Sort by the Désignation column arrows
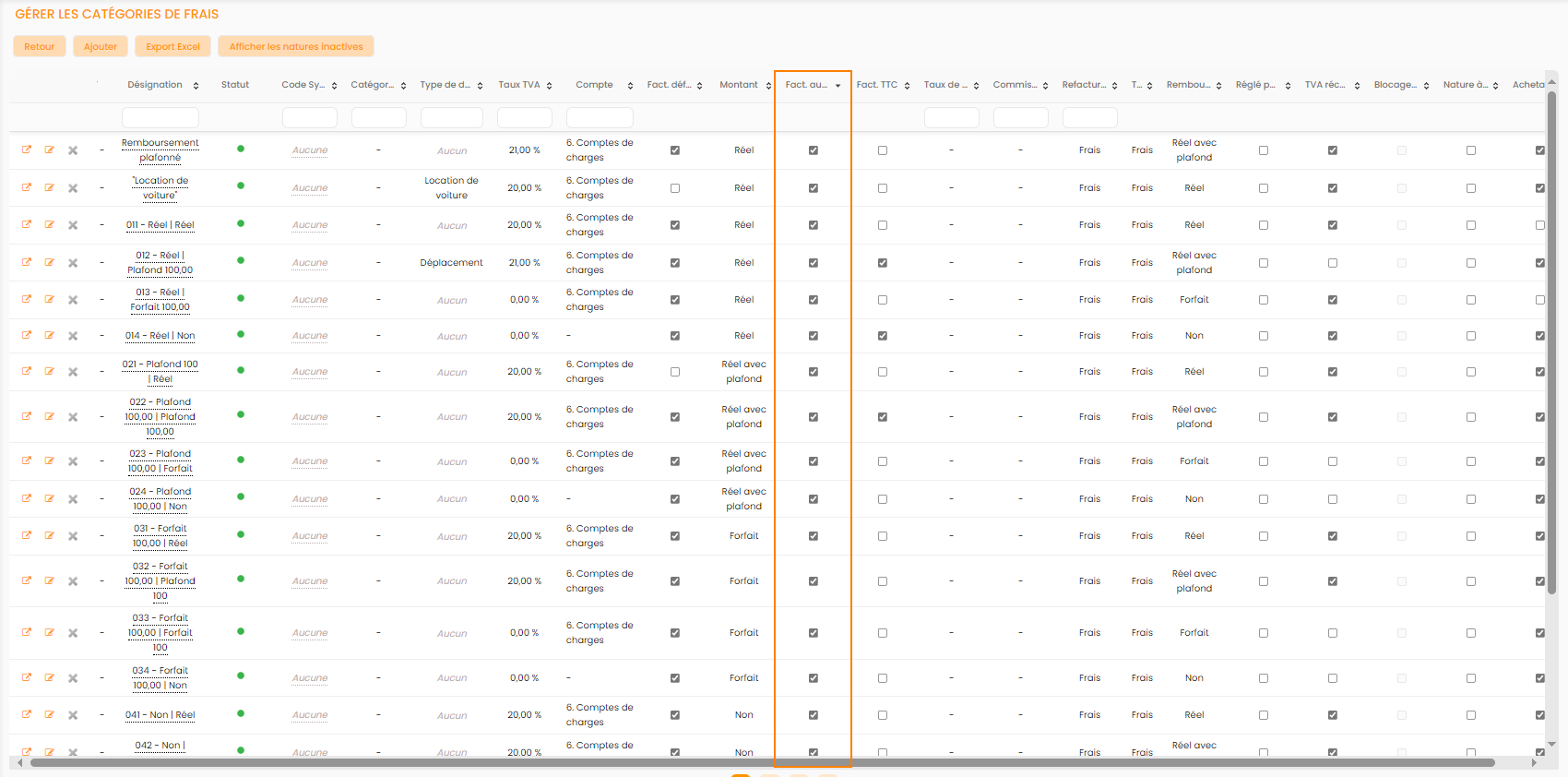The height and width of the screenshot is (777, 1568). 196,86
